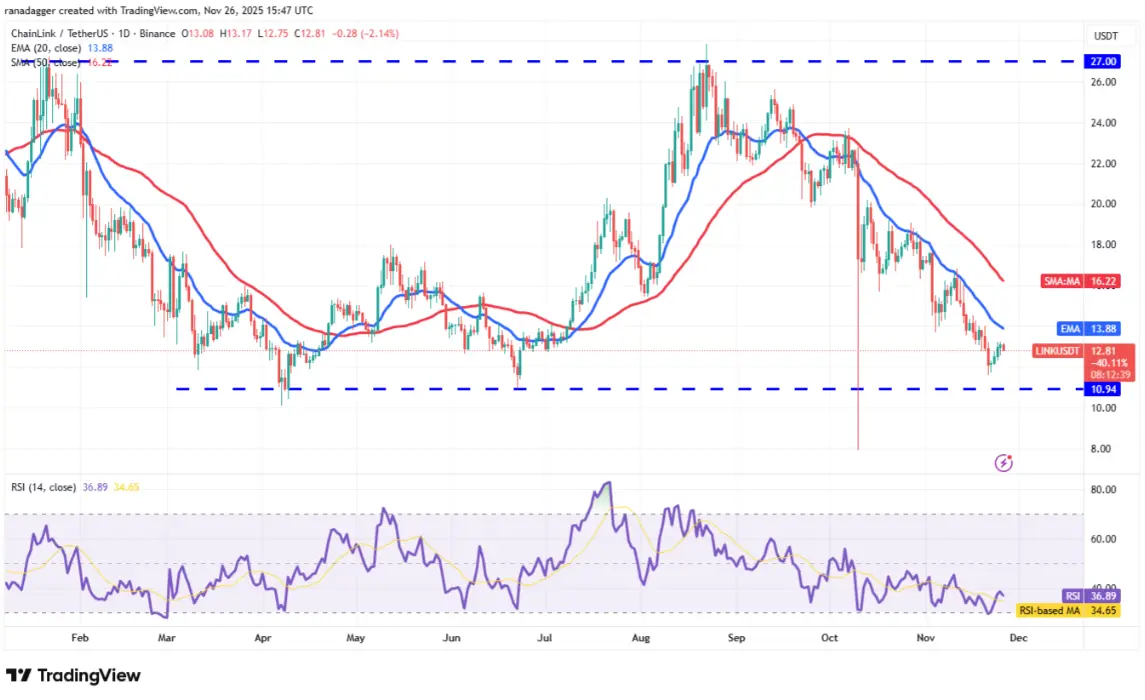Click the purple RSI 36.89 value tag

click(1092, 596)
